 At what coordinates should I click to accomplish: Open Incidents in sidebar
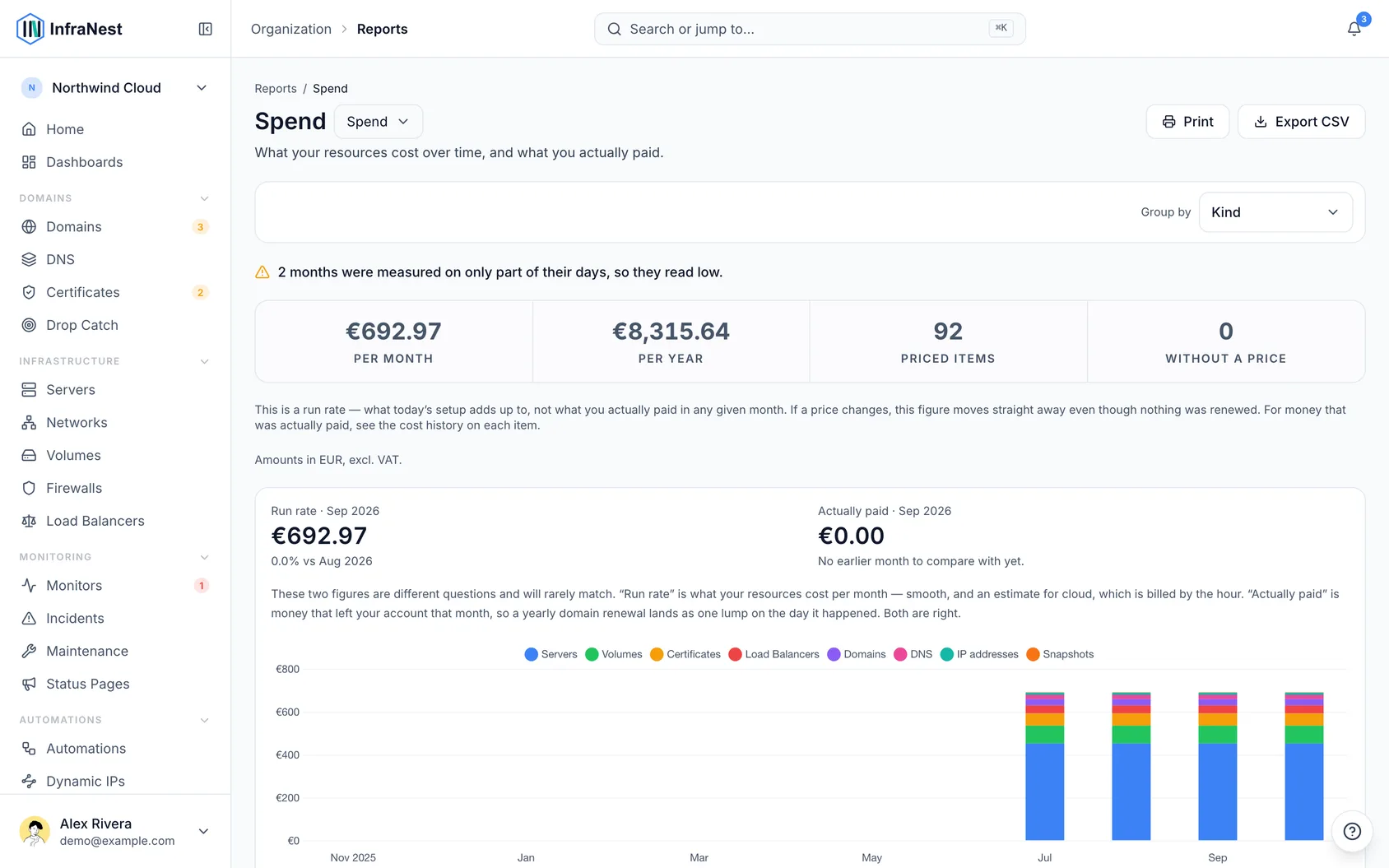click(115, 618)
